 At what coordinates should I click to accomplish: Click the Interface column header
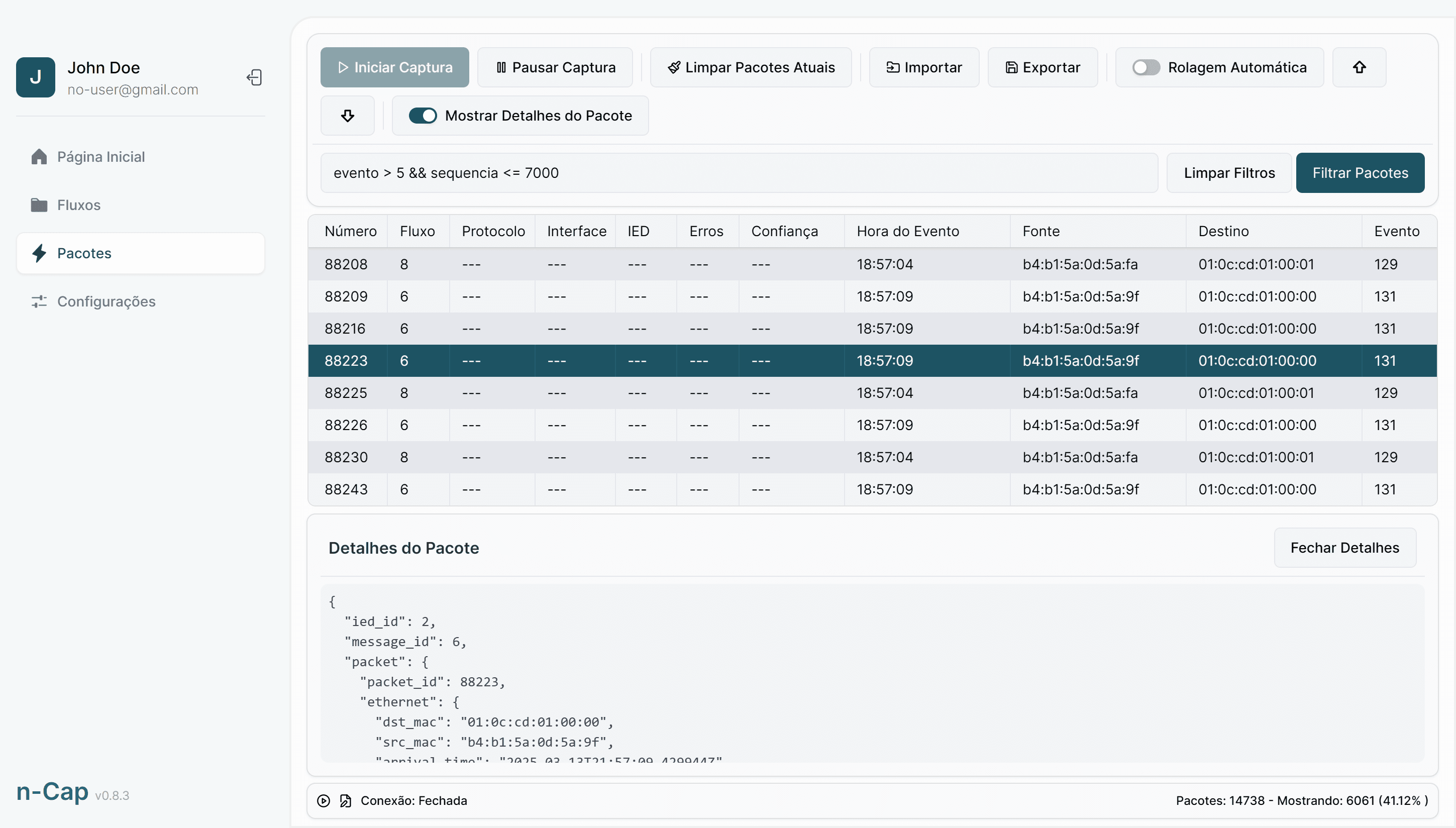576,232
